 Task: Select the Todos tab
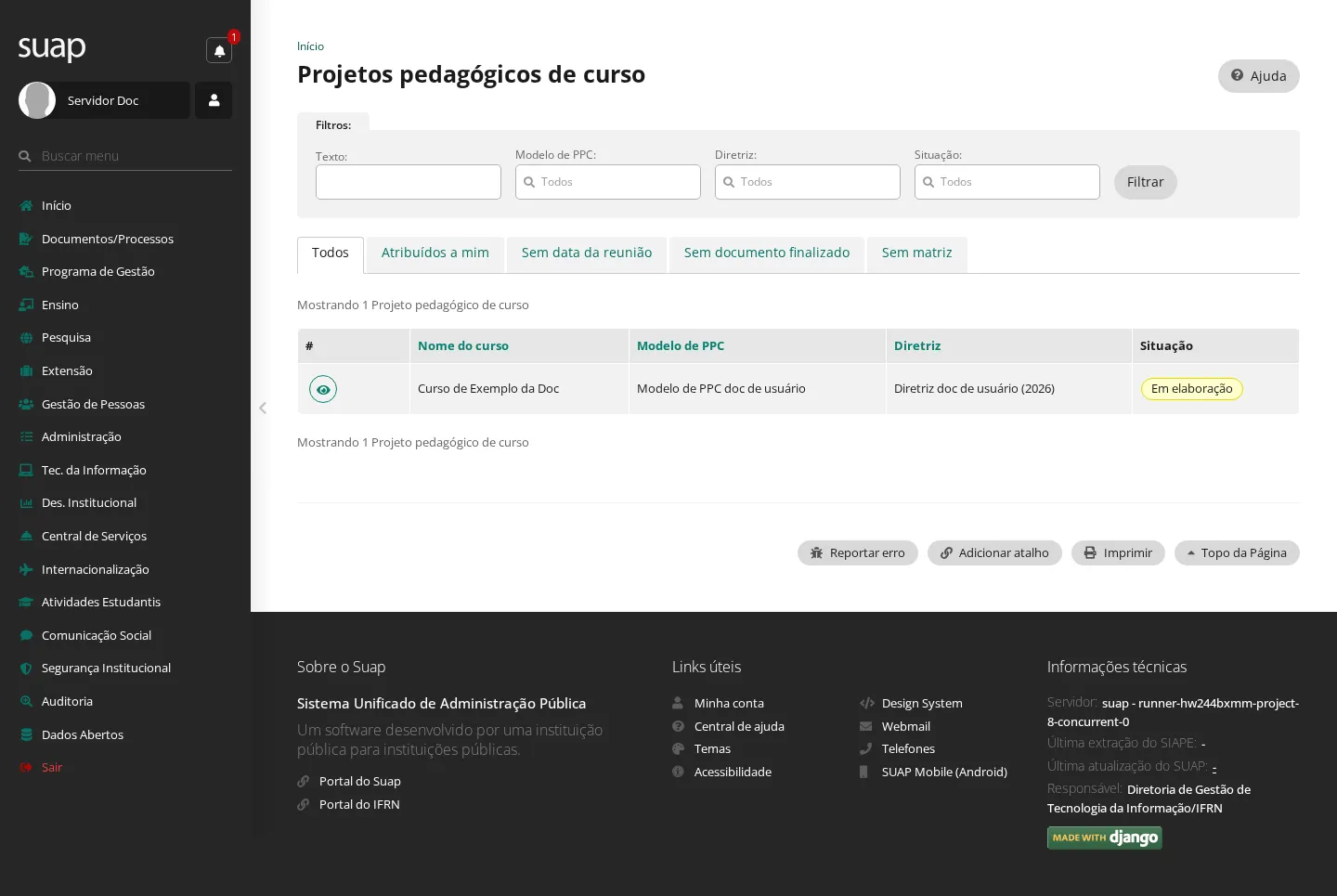(x=331, y=253)
